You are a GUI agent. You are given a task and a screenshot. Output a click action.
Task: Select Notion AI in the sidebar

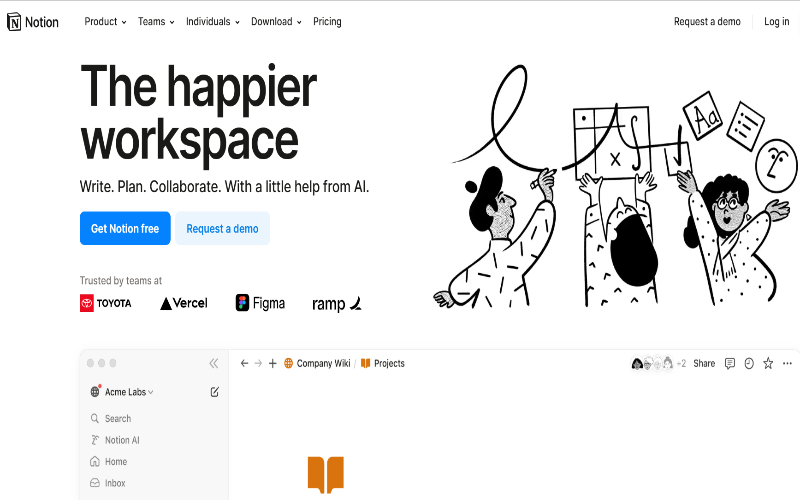[115, 440]
